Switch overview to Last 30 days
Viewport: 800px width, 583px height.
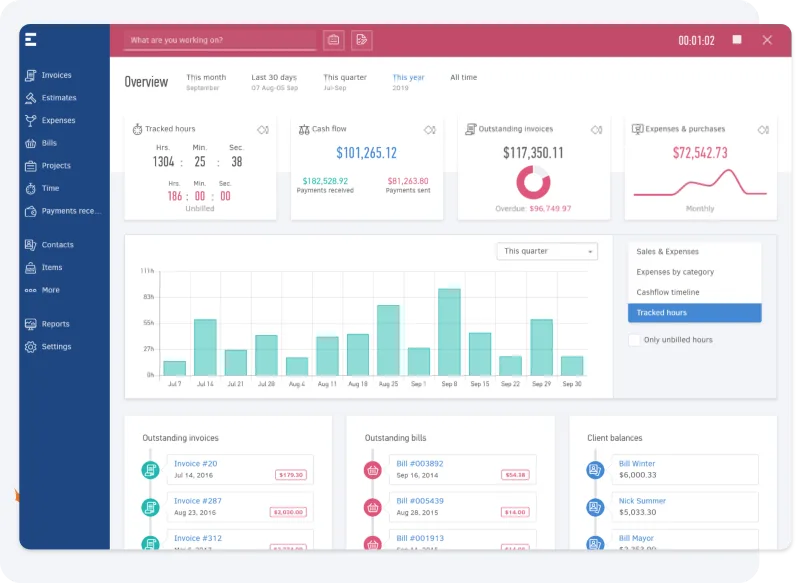tap(274, 82)
